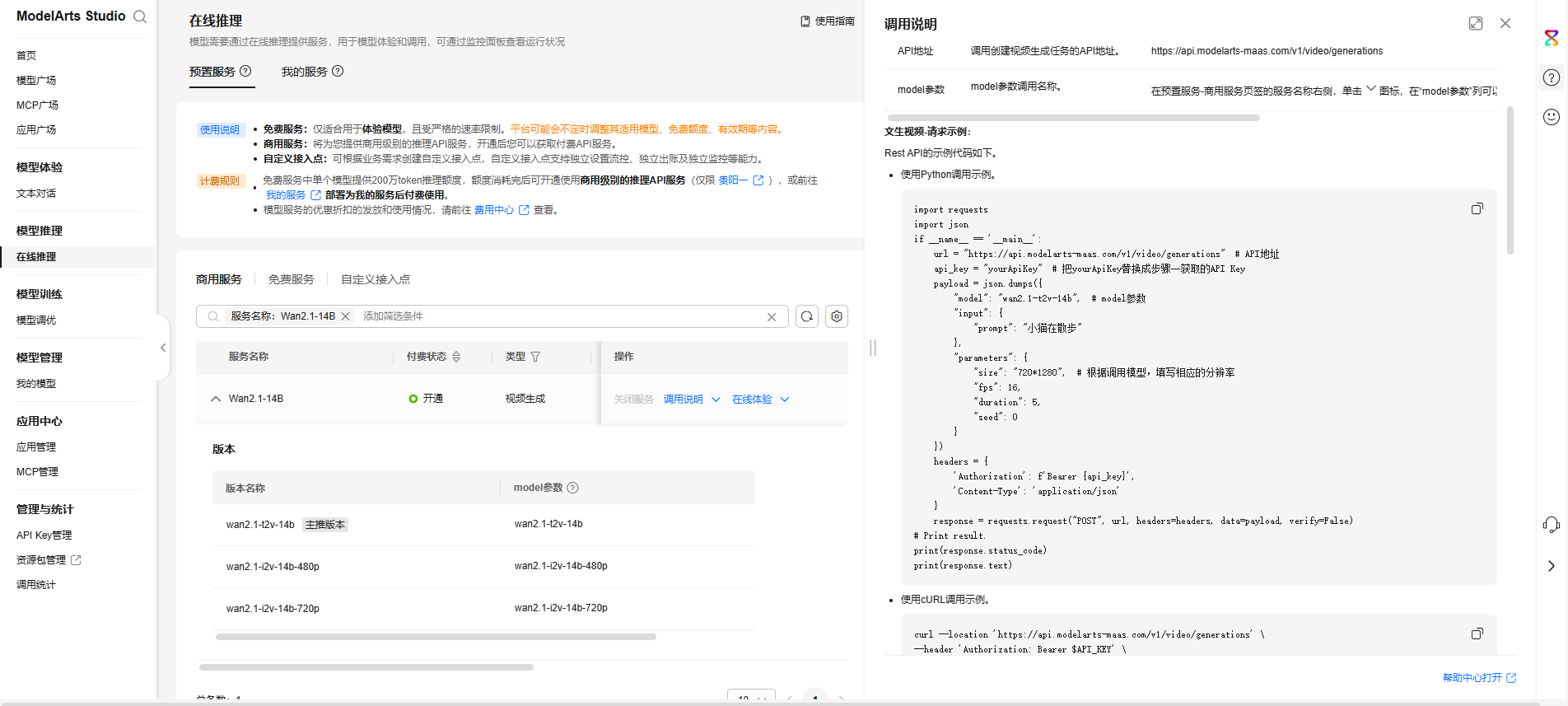This screenshot has width=1568, height=706.
Task: Select the 免费服务 tab
Action: [x=292, y=279]
